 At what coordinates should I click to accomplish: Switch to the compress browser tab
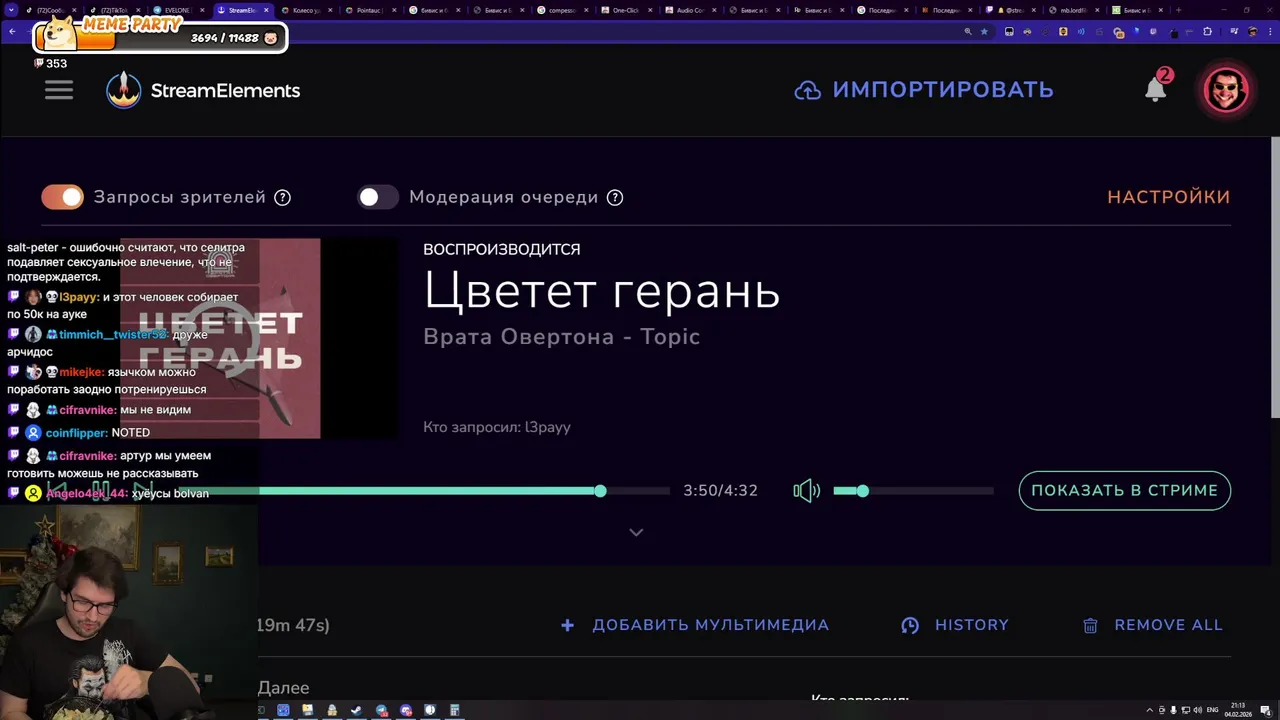[x=561, y=10]
